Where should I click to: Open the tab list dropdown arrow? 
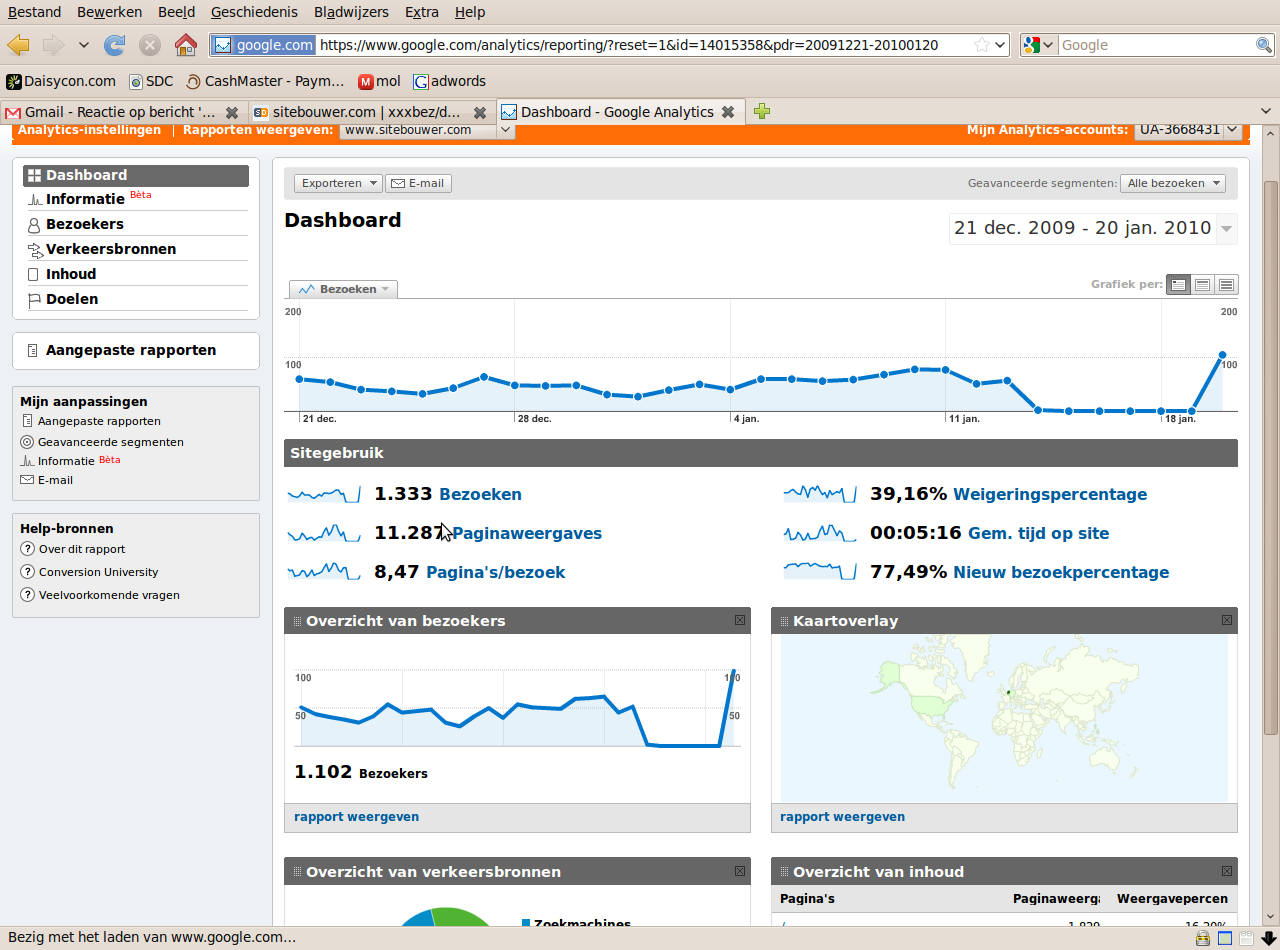(1266, 112)
